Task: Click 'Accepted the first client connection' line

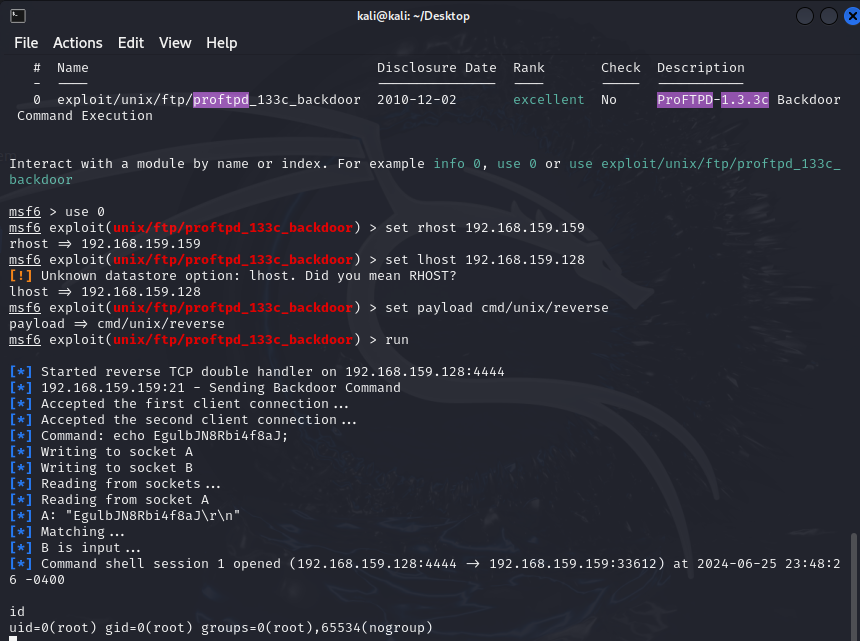Action: click(x=179, y=404)
